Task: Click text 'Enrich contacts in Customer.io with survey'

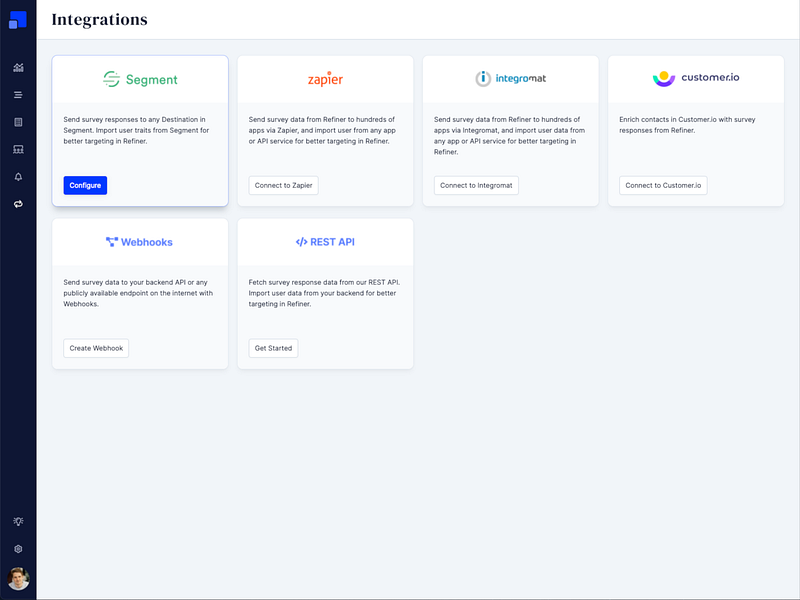Action: point(687,119)
